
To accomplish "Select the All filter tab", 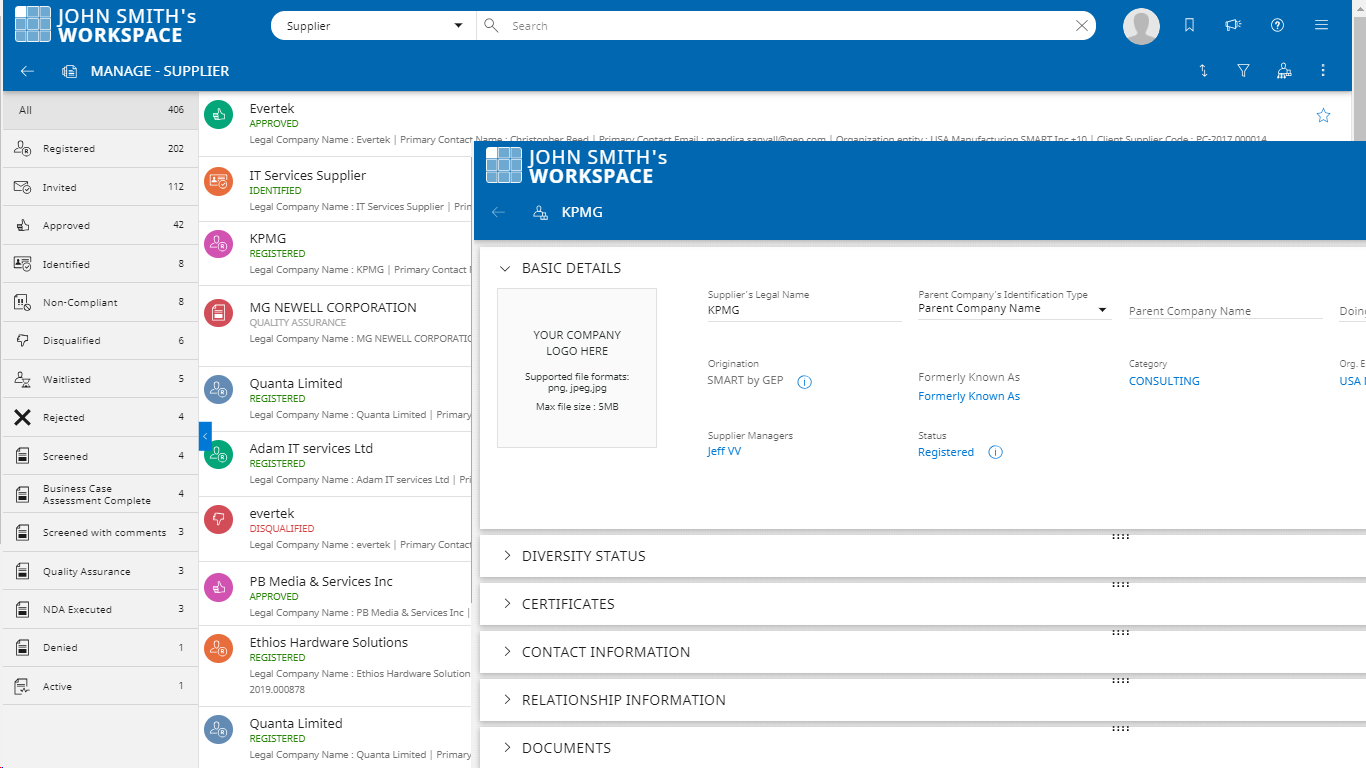I will click(100, 110).
